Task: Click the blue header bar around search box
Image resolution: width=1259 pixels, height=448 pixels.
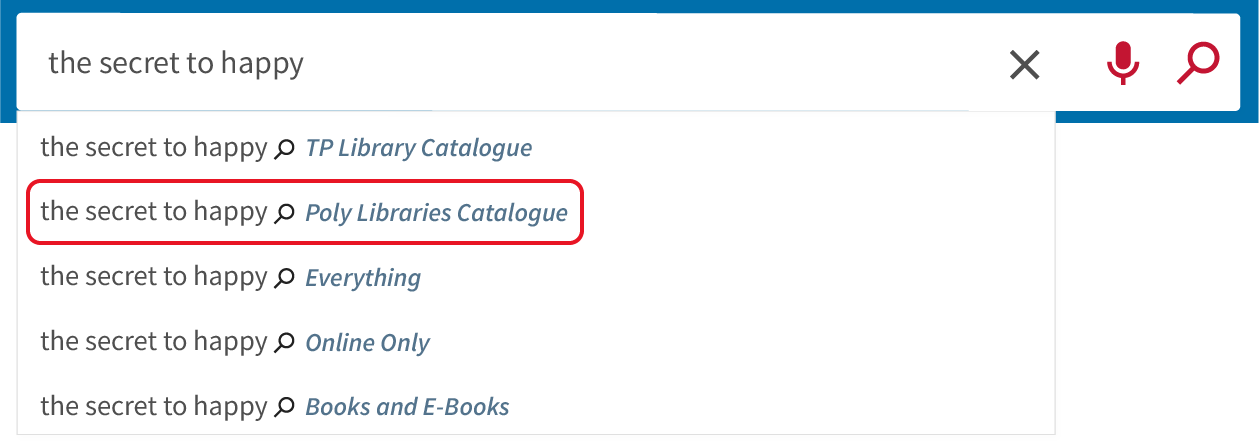Action: [1150, 117]
